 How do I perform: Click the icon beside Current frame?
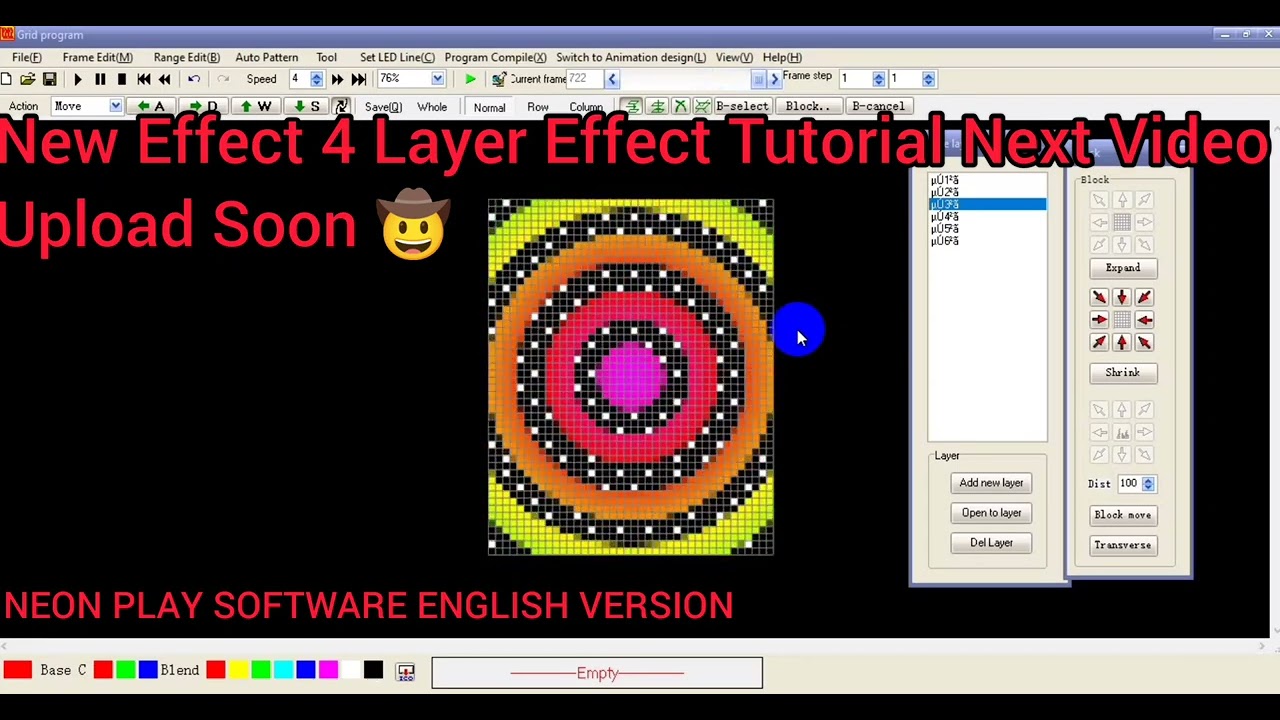click(x=498, y=79)
